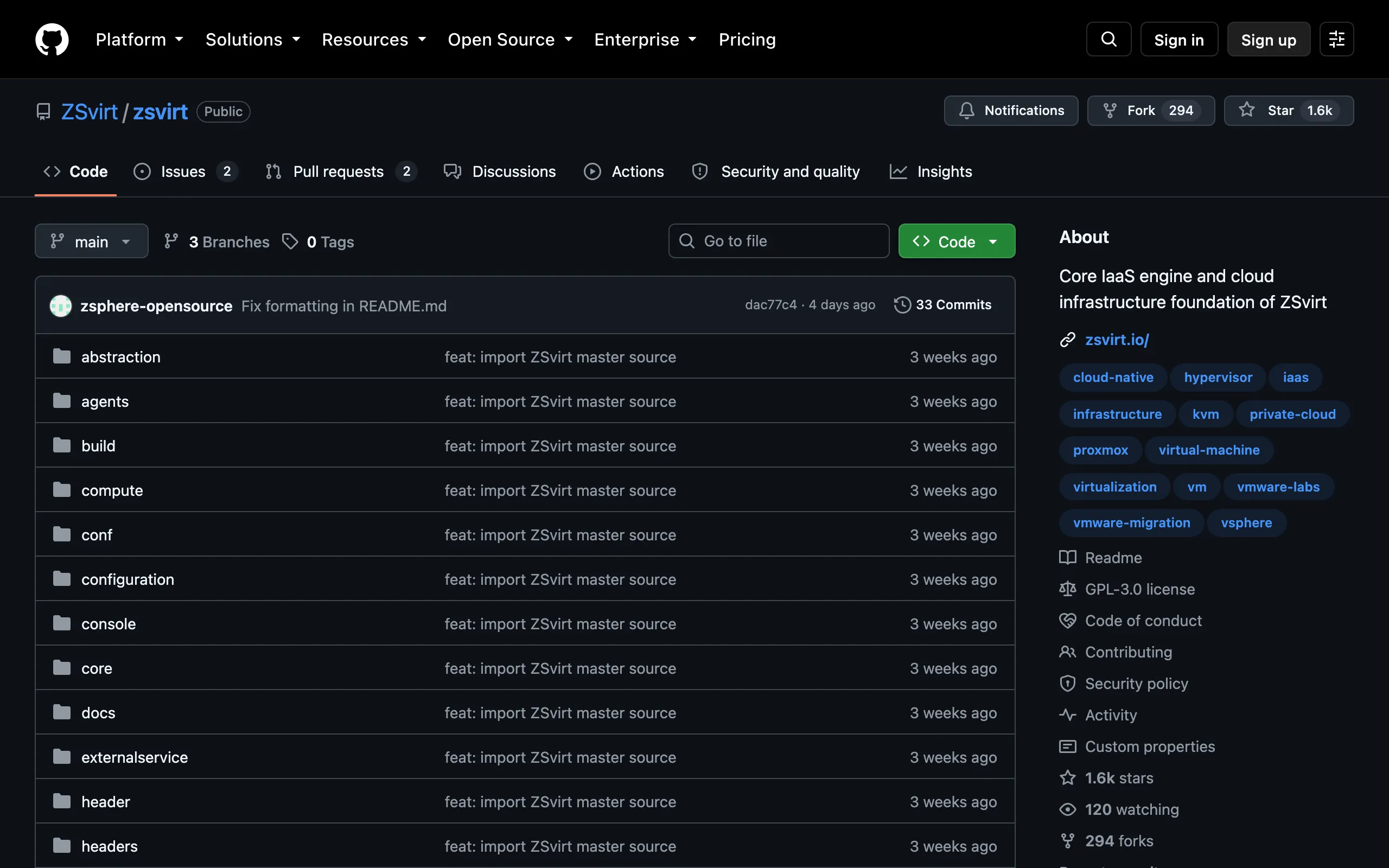Open the search magnifier button
Screen dimensions: 1389x868
tap(1108, 39)
